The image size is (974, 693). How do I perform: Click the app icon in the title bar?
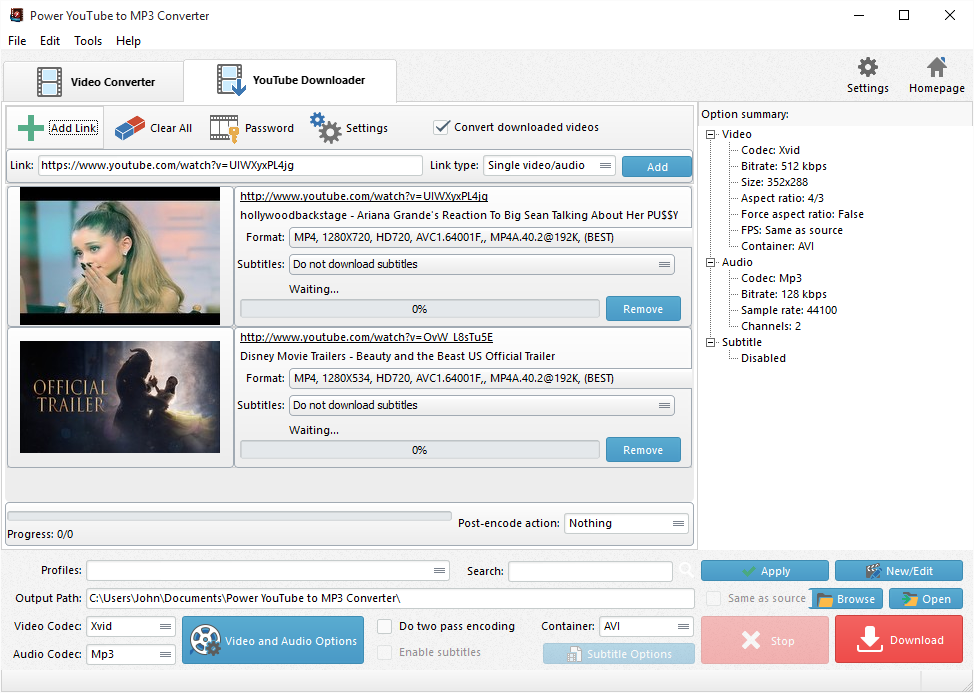coord(17,15)
